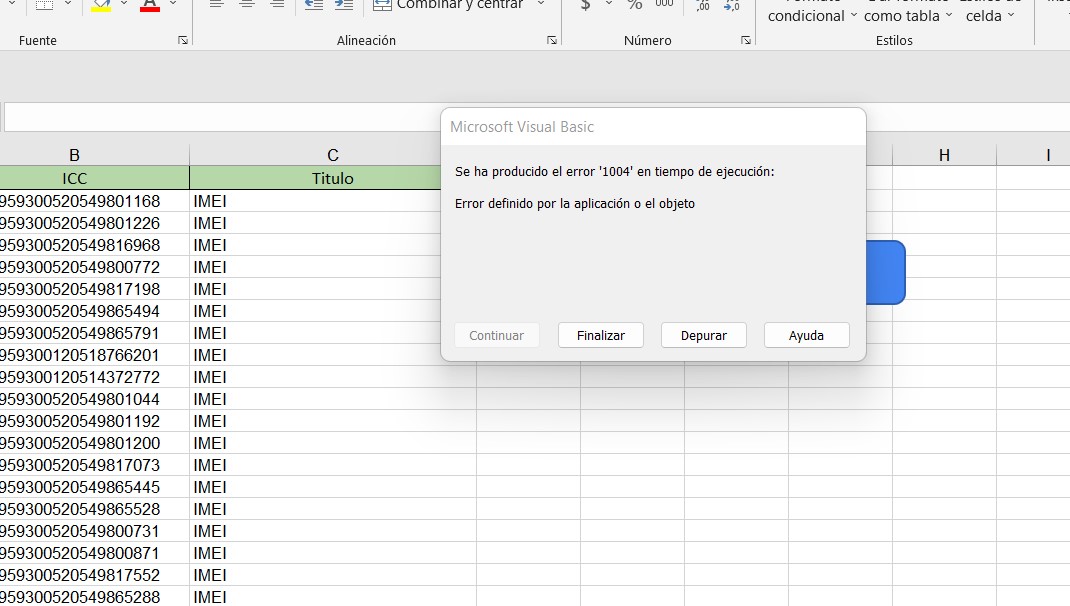The width and height of the screenshot is (1070, 606).
Task: Apply right text alignment
Action: tap(277, 4)
